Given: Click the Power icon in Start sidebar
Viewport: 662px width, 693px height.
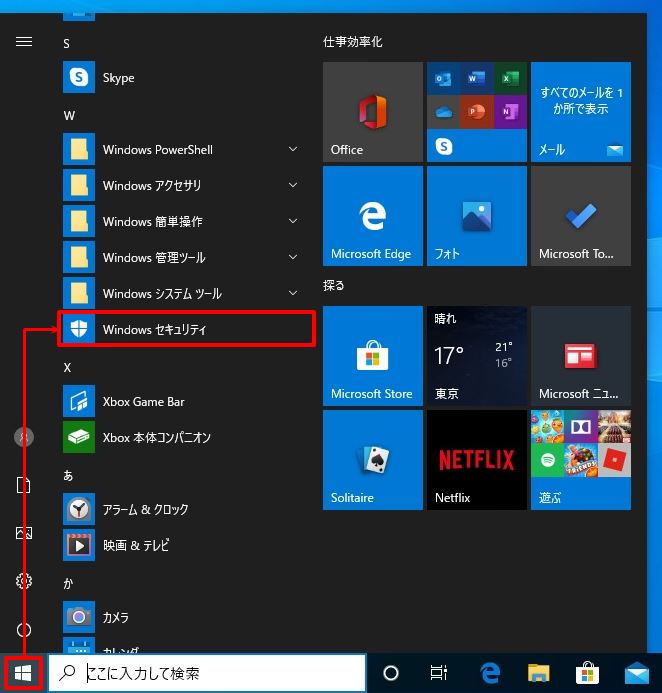Looking at the screenshot, I should (x=24, y=629).
